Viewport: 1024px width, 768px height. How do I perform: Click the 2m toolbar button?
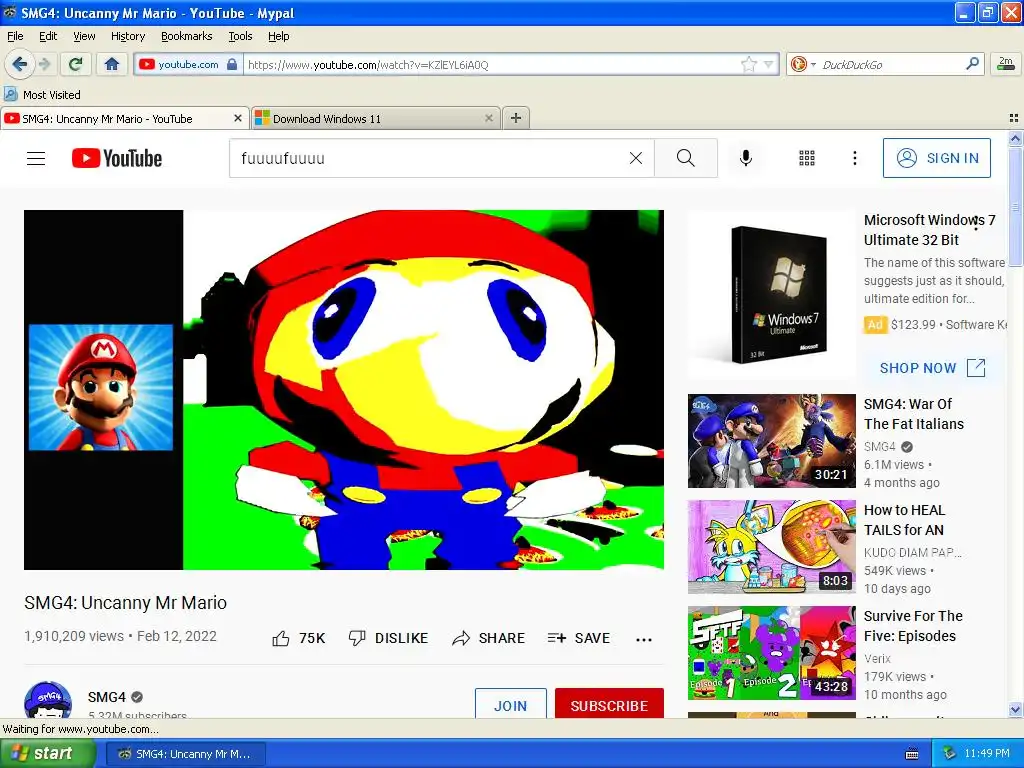tap(1006, 63)
